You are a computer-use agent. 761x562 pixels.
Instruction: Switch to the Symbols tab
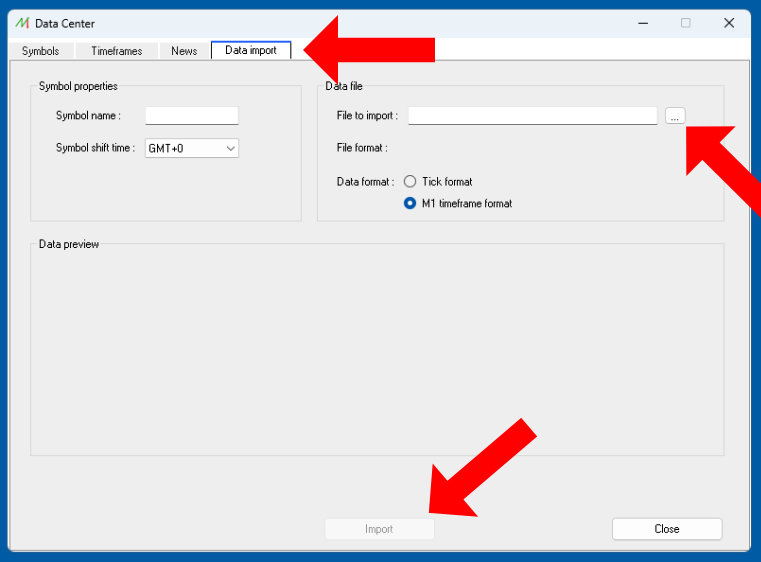[x=41, y=51]
